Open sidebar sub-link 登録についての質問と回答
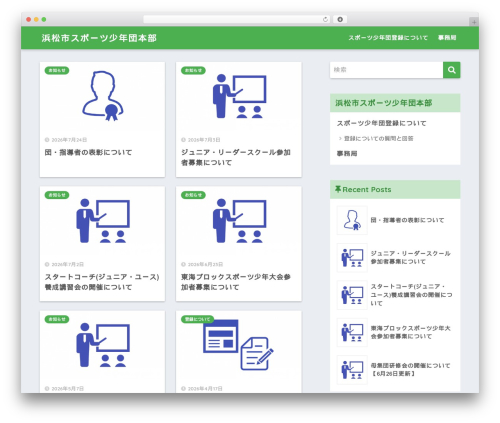The width and height of the screenshot is (500, 423). pos(378,138)
